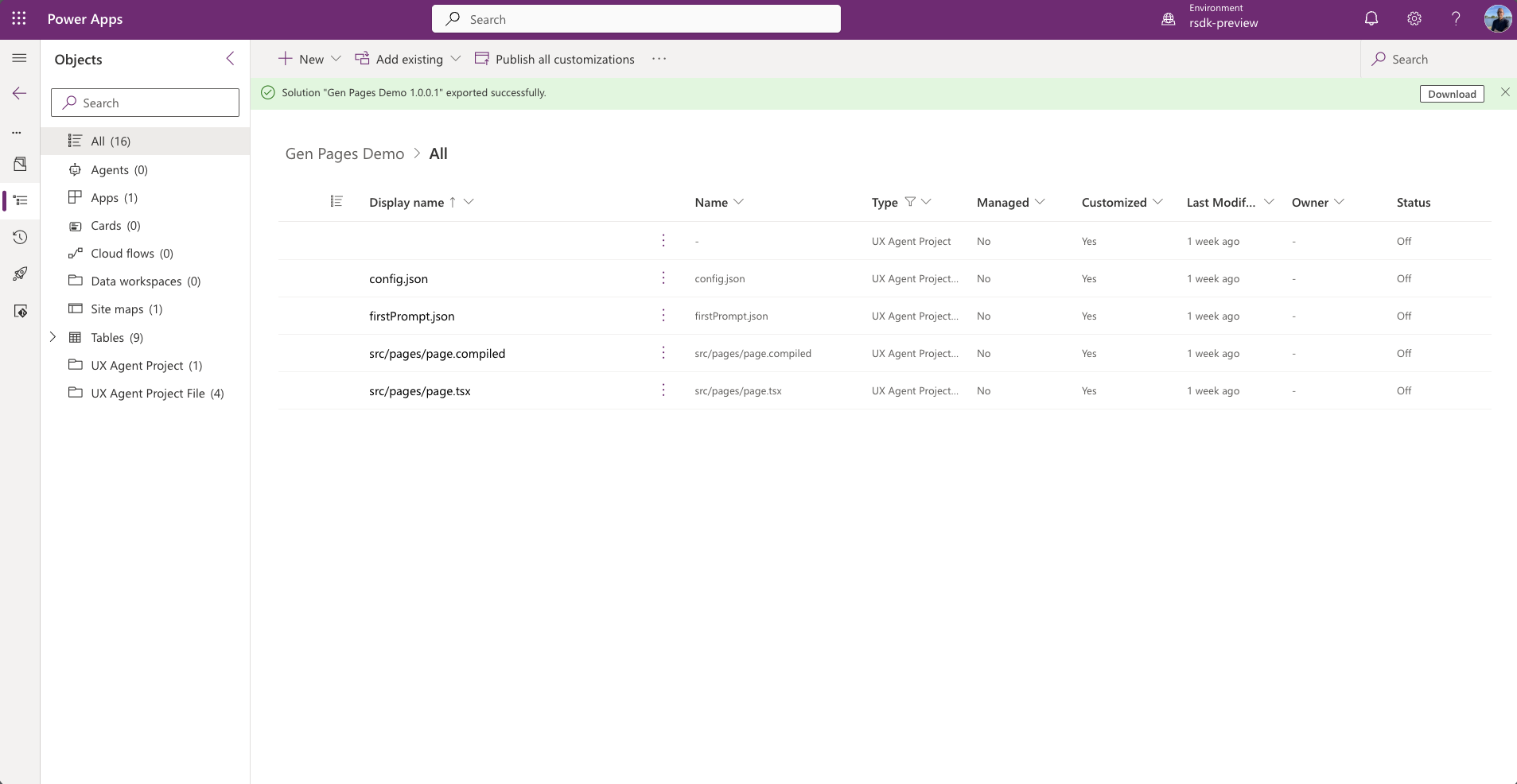
Task: Dismiss the export success notification
Action: (1504, 92)
